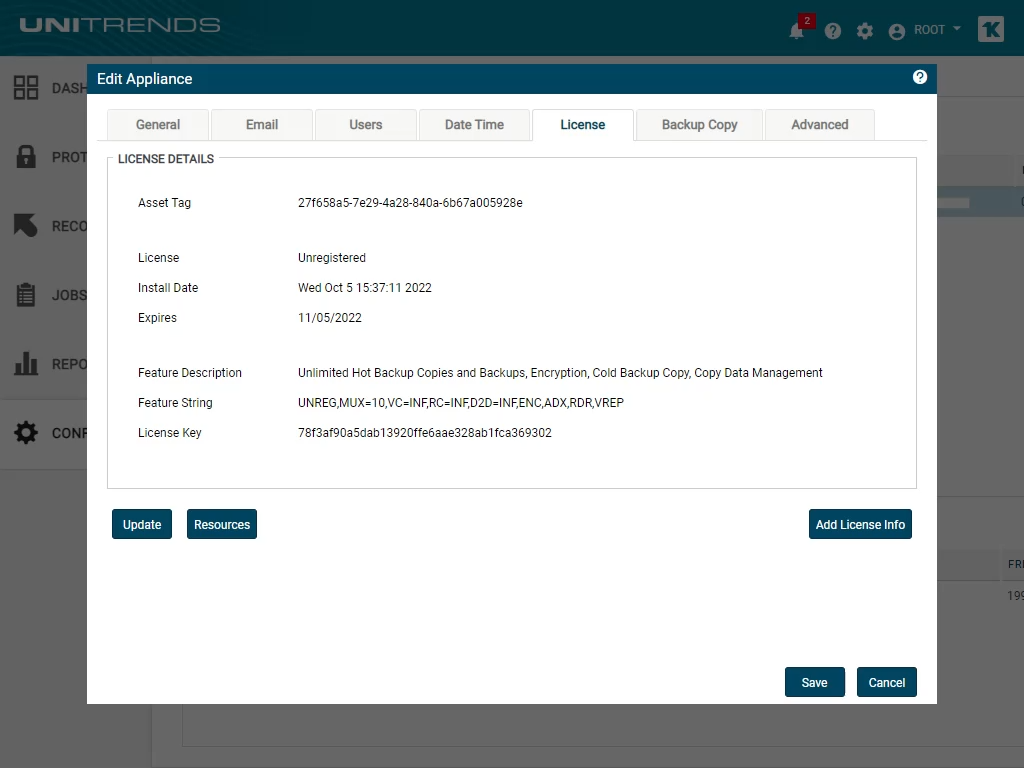Click the Expires label
Image resolution: width=1024 pixels, height=768 pixels.
pyautogui.click(x=157, y=318)
